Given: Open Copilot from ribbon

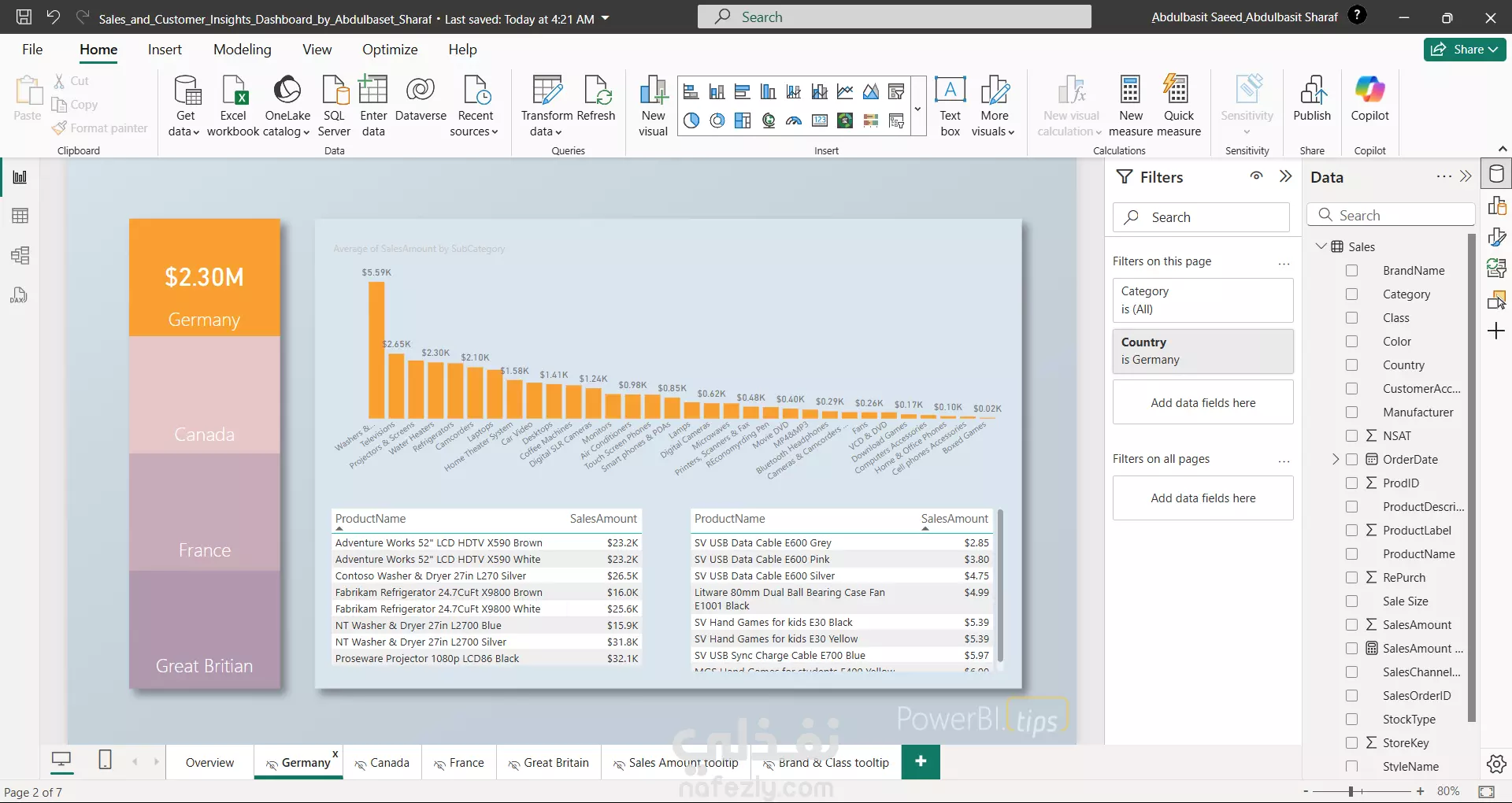Looking at the screenshot, I should (x=1370, y=98).
